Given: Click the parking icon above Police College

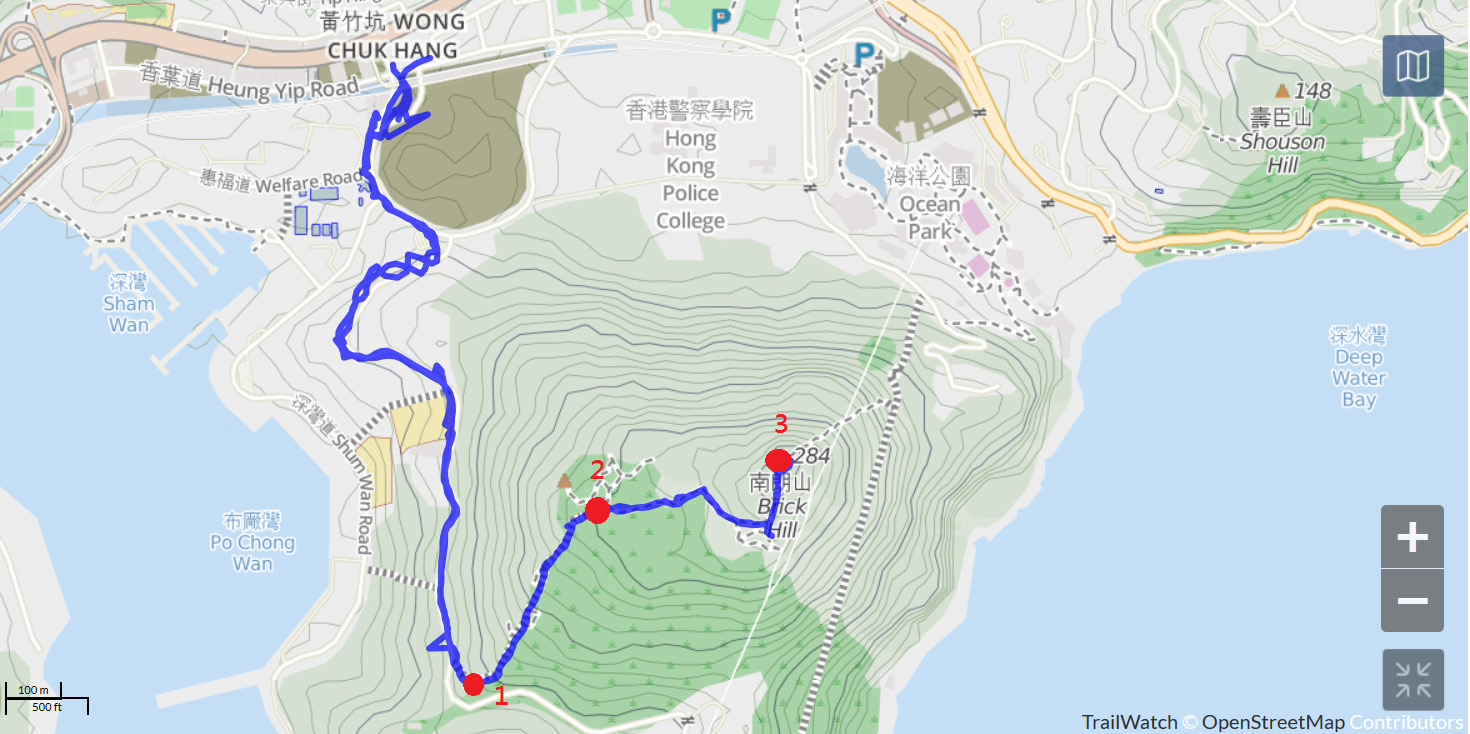Looking at the screenshot, I should point(720,18).
